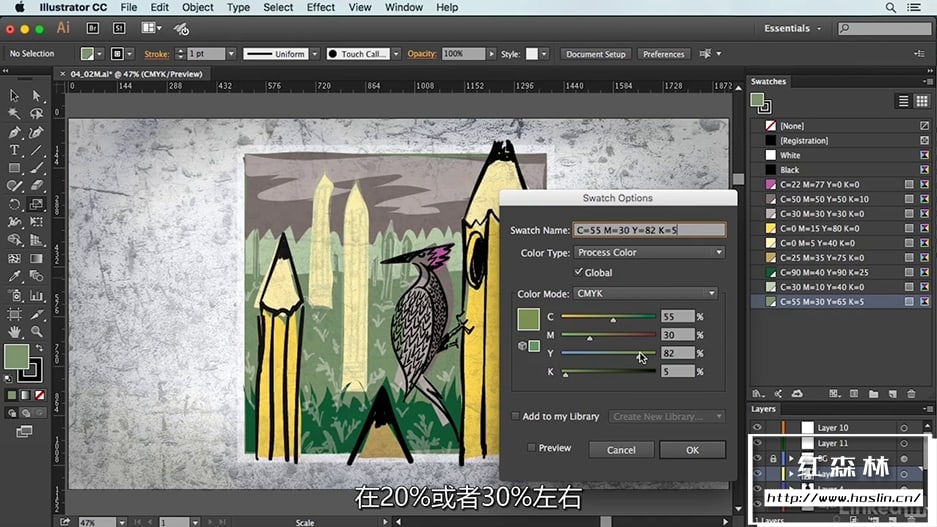Select the Direct Selection tool
This screenshot has width=937, height=527.
36,96
